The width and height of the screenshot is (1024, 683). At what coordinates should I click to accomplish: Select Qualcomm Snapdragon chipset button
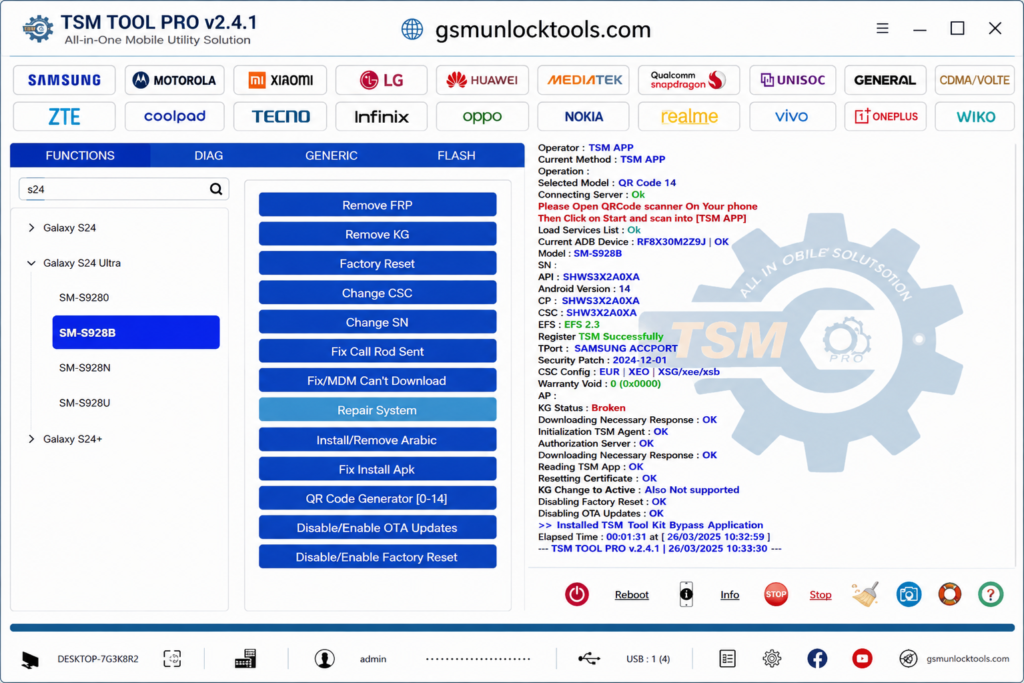pos(688,80)
